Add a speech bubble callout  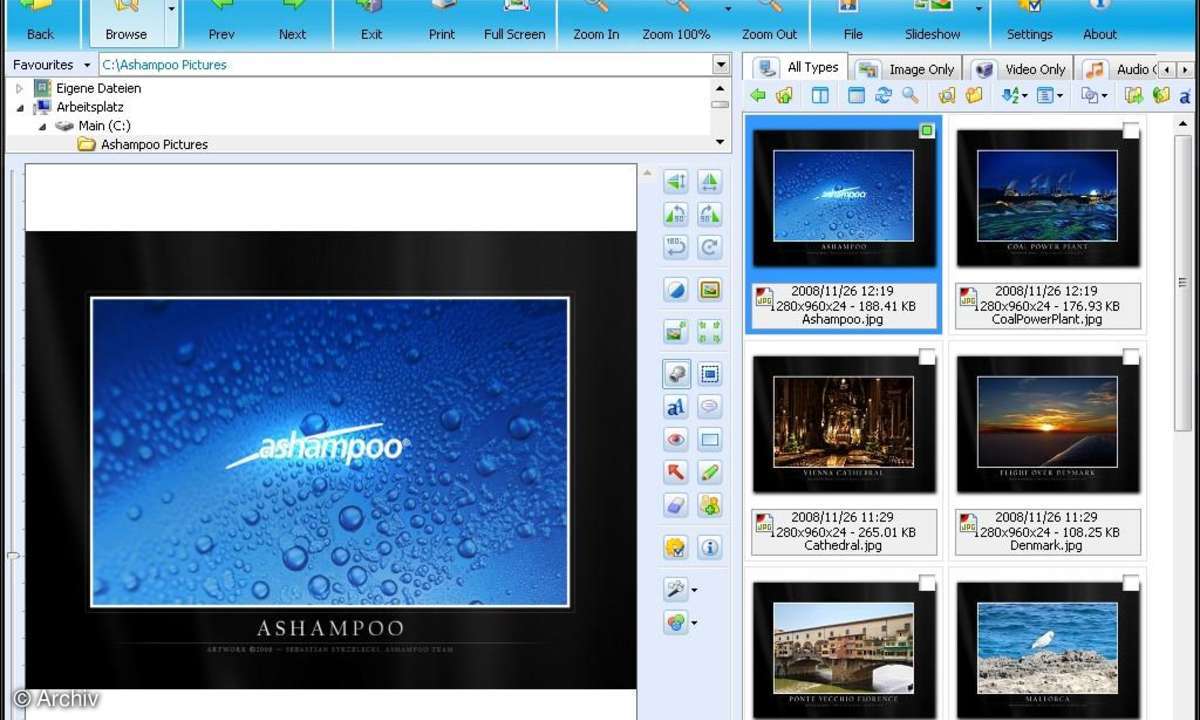[x=709, y=407]
